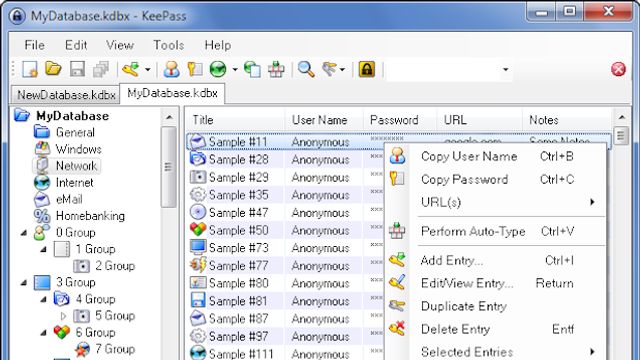Click the red close-database icon in toolbar
This screenshot has height=360, width=640.
point(618,69)
